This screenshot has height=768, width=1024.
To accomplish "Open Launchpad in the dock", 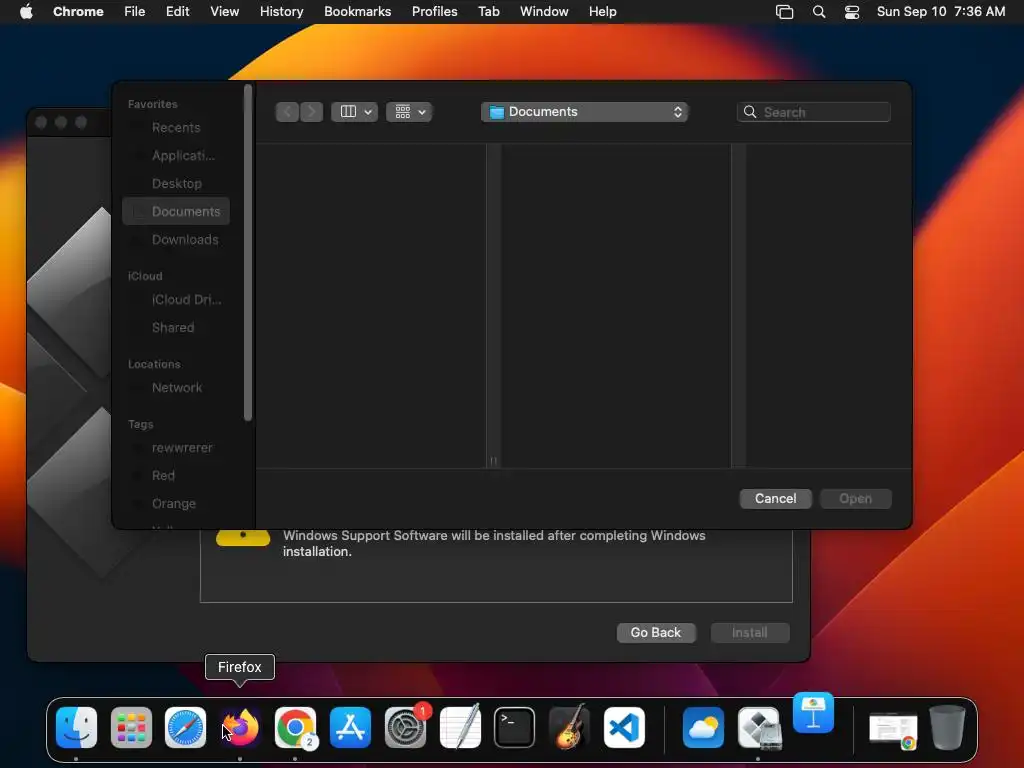I will pos(131,728).
